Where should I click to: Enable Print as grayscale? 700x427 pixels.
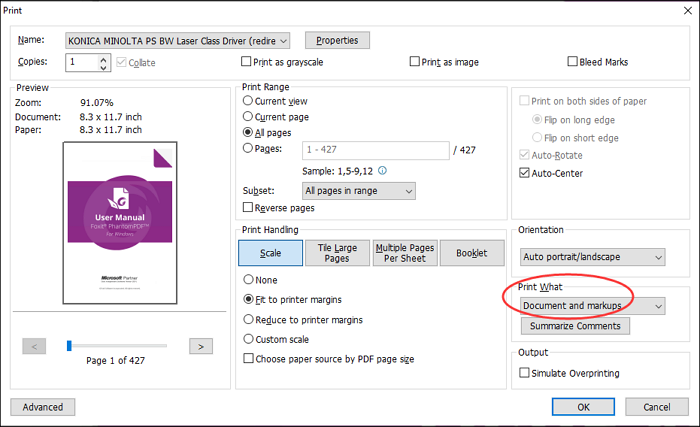coord(246,62)
